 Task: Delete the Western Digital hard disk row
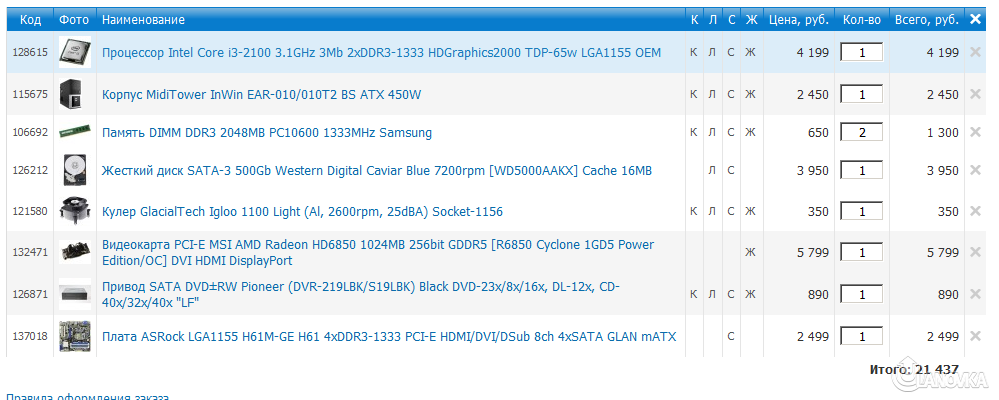click(x=975, y=171)
